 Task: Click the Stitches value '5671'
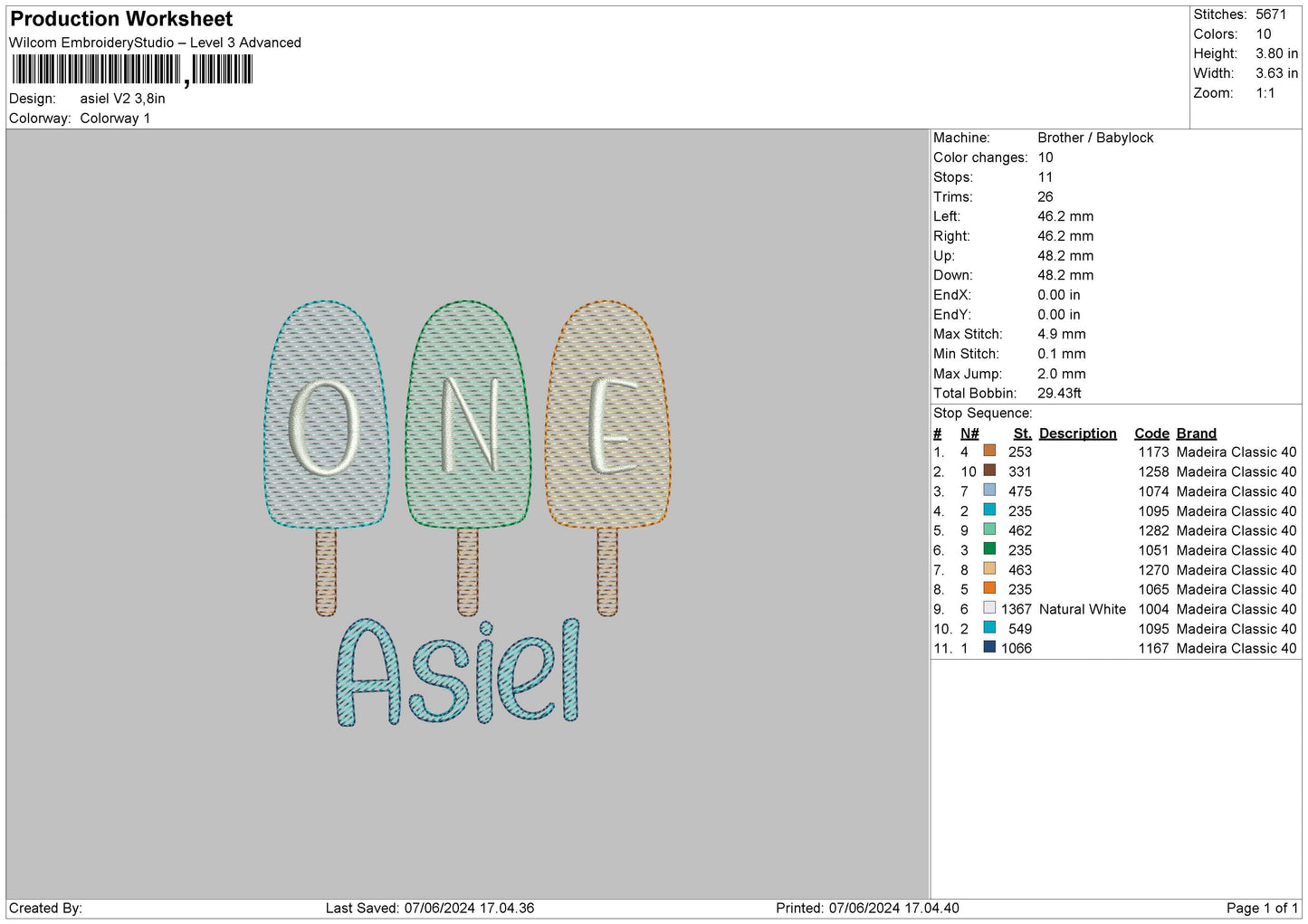[1271, 14]
